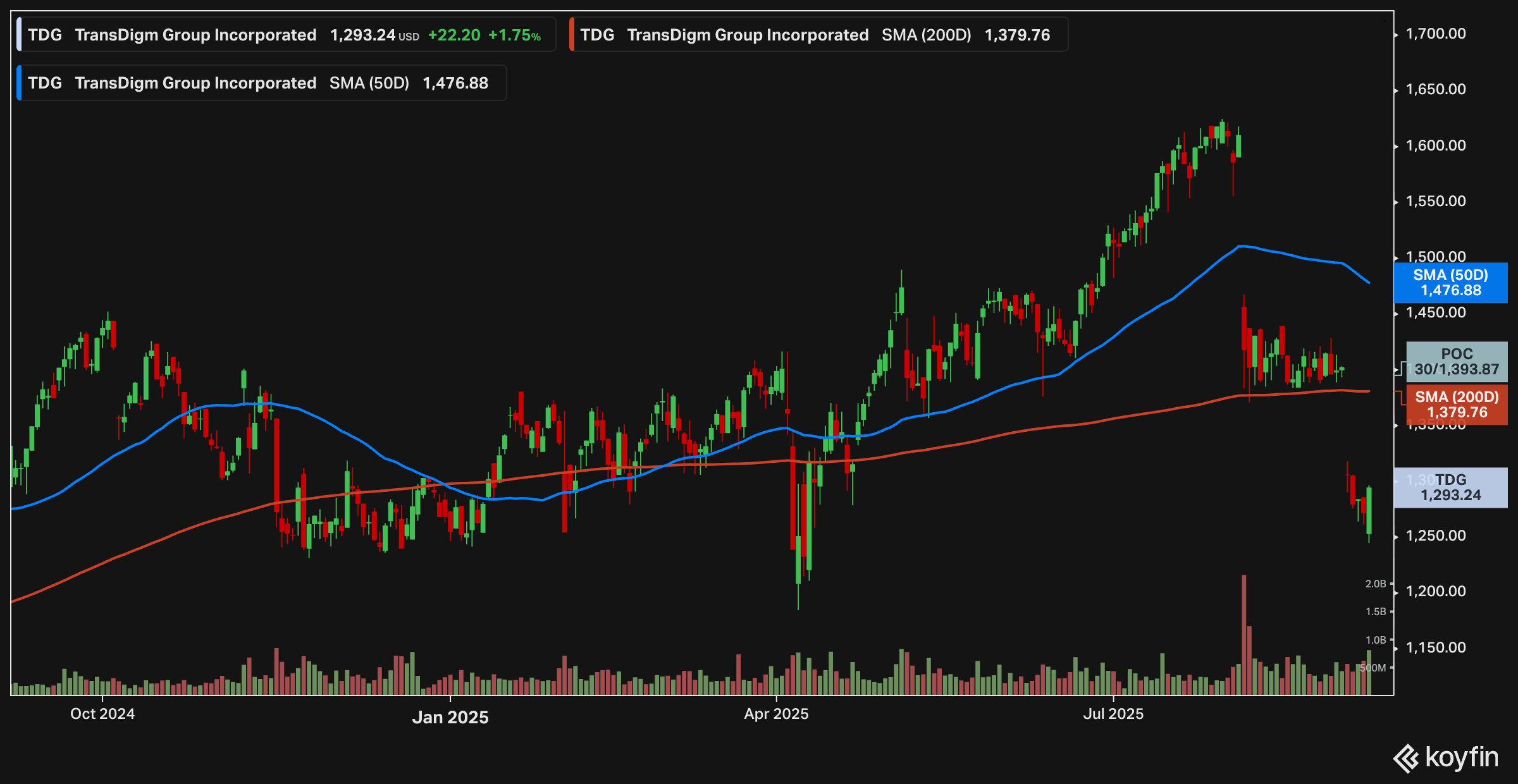Click the red color bar of SMA (200D) legend

click(x=572, y=35)
